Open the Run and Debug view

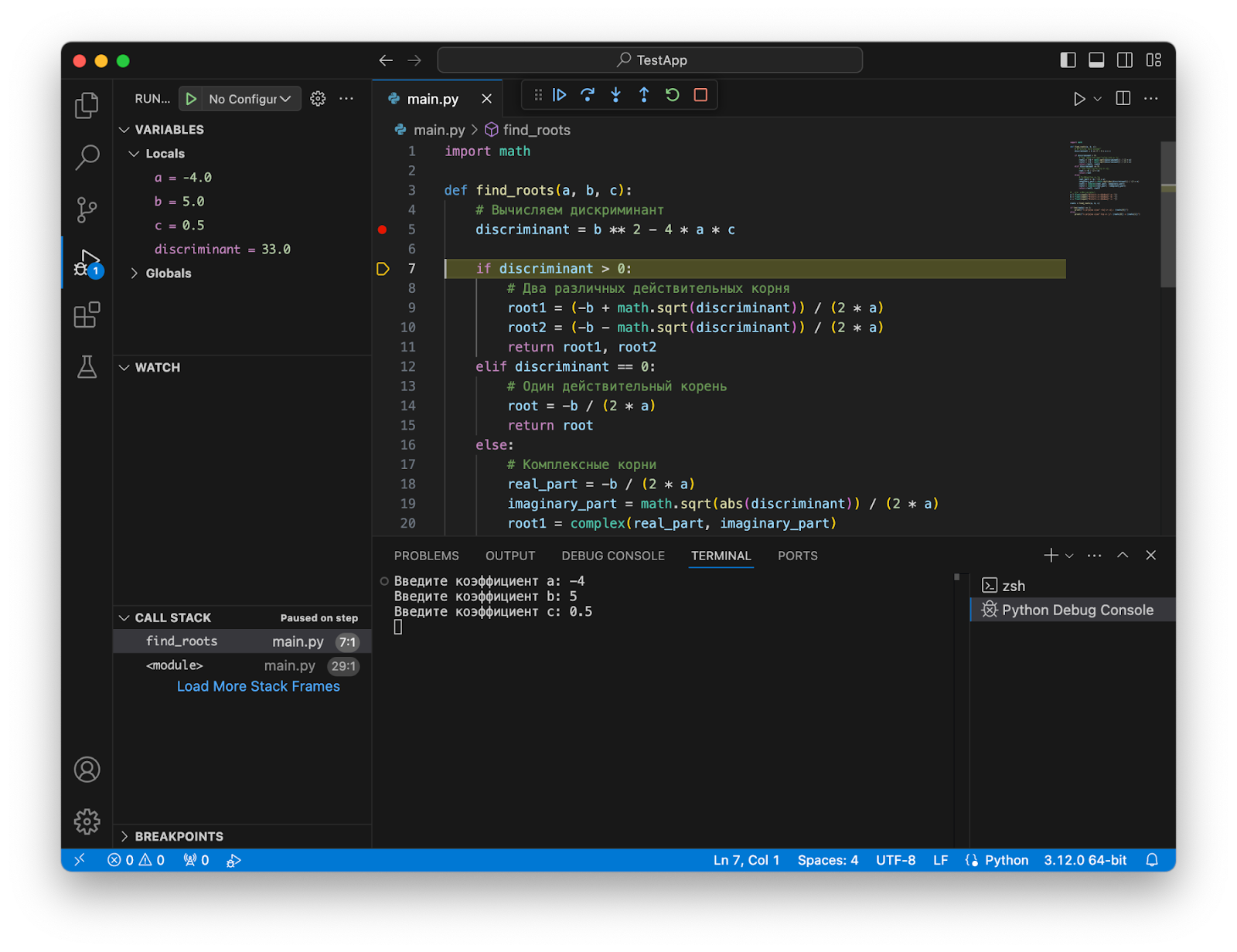pyautogui.click(x=87, y=263)
